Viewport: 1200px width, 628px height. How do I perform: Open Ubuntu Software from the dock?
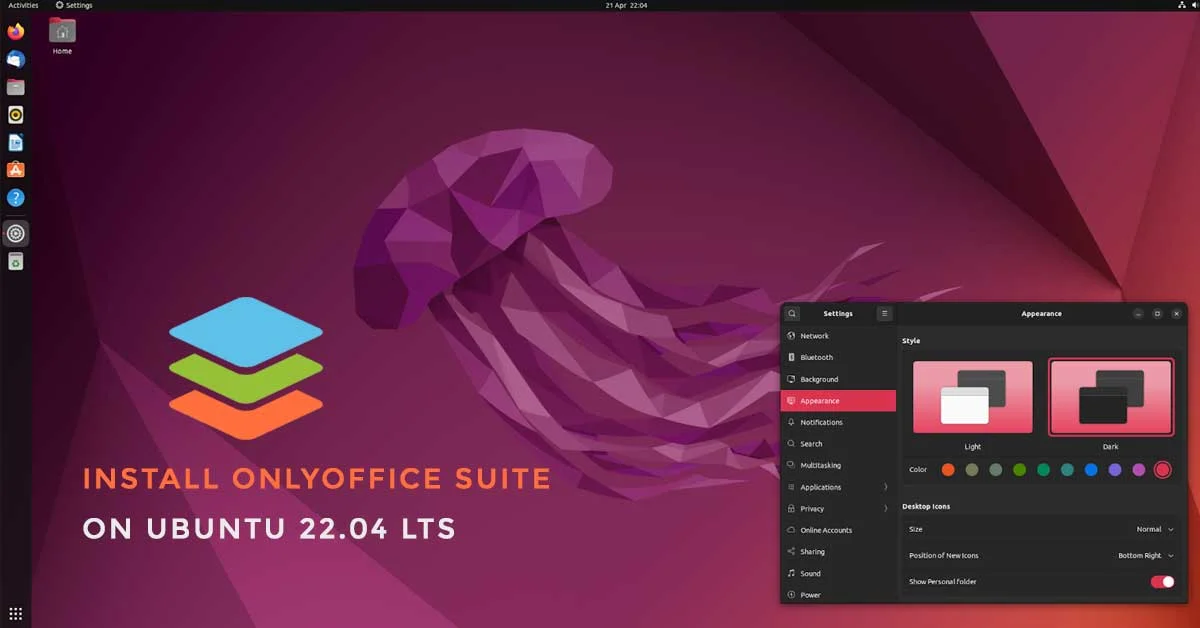coord(15,170)
